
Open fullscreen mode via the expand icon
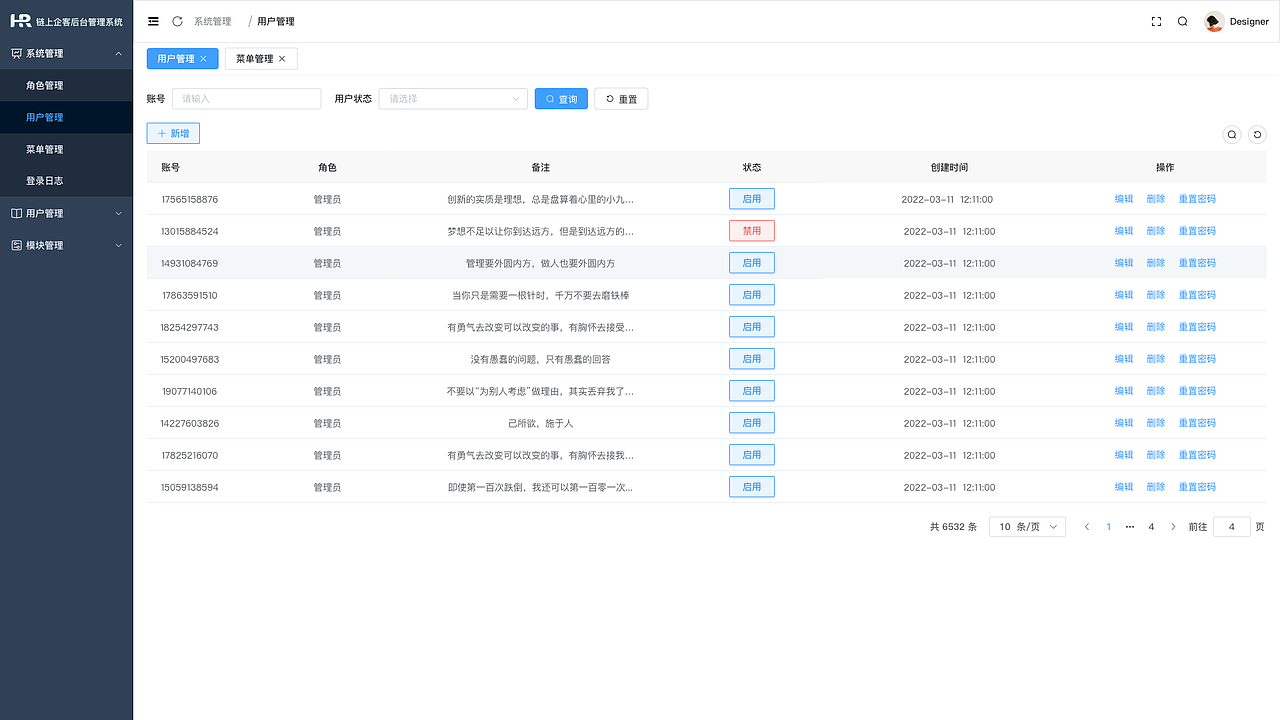1156,21
